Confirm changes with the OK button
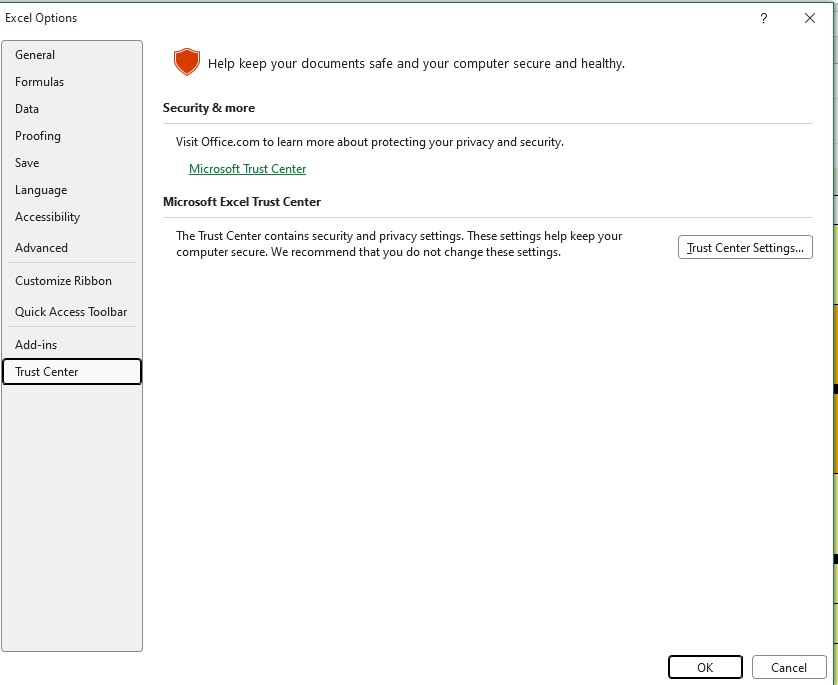Image resolution: width=838 pixels, height=685 pixels. coord(705,667)
